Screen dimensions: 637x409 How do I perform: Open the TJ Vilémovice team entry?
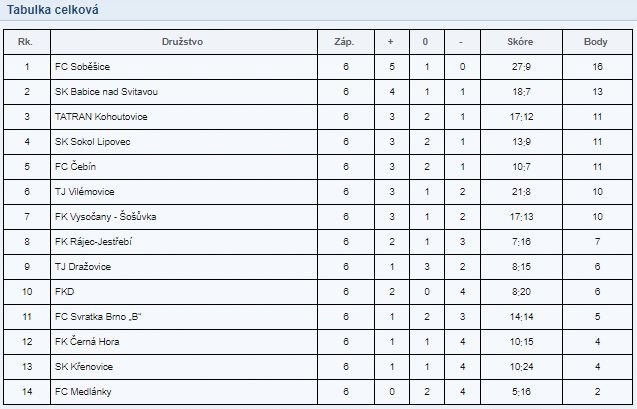[x=84, y=192]
